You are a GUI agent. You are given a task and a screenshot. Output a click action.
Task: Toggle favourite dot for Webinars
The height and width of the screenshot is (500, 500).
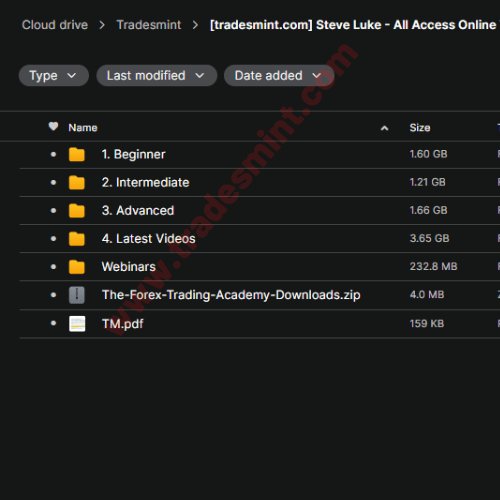tap(53, 267)
